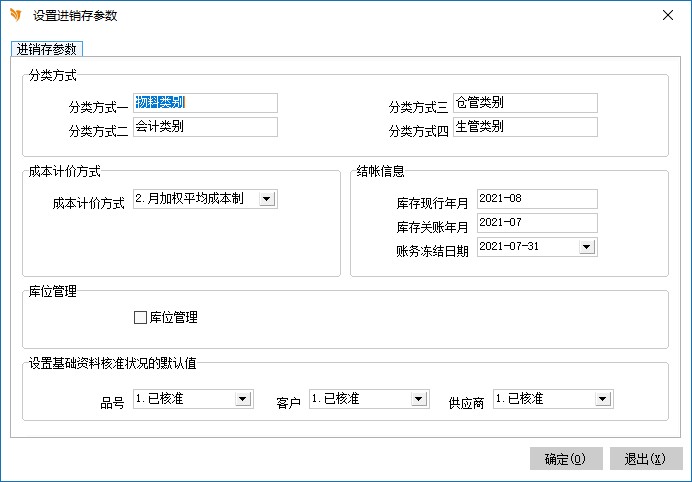Select the 进销存参数 tab

47,49
